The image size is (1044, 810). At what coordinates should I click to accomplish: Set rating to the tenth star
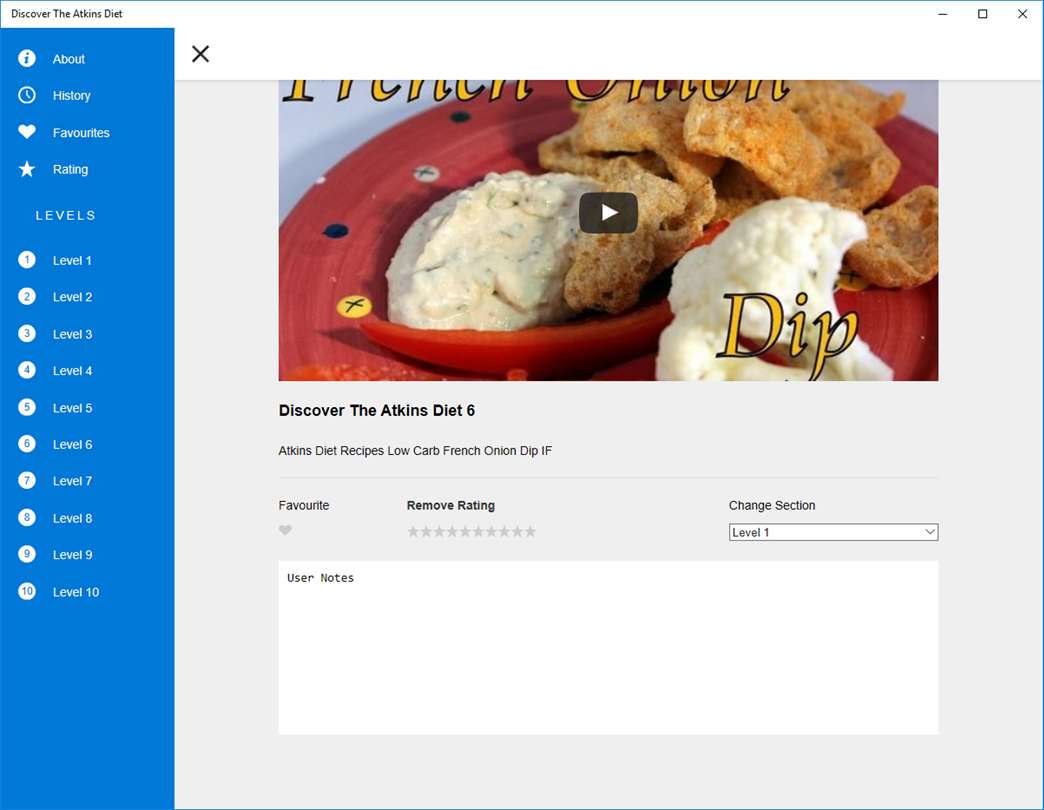pos(529,531)
